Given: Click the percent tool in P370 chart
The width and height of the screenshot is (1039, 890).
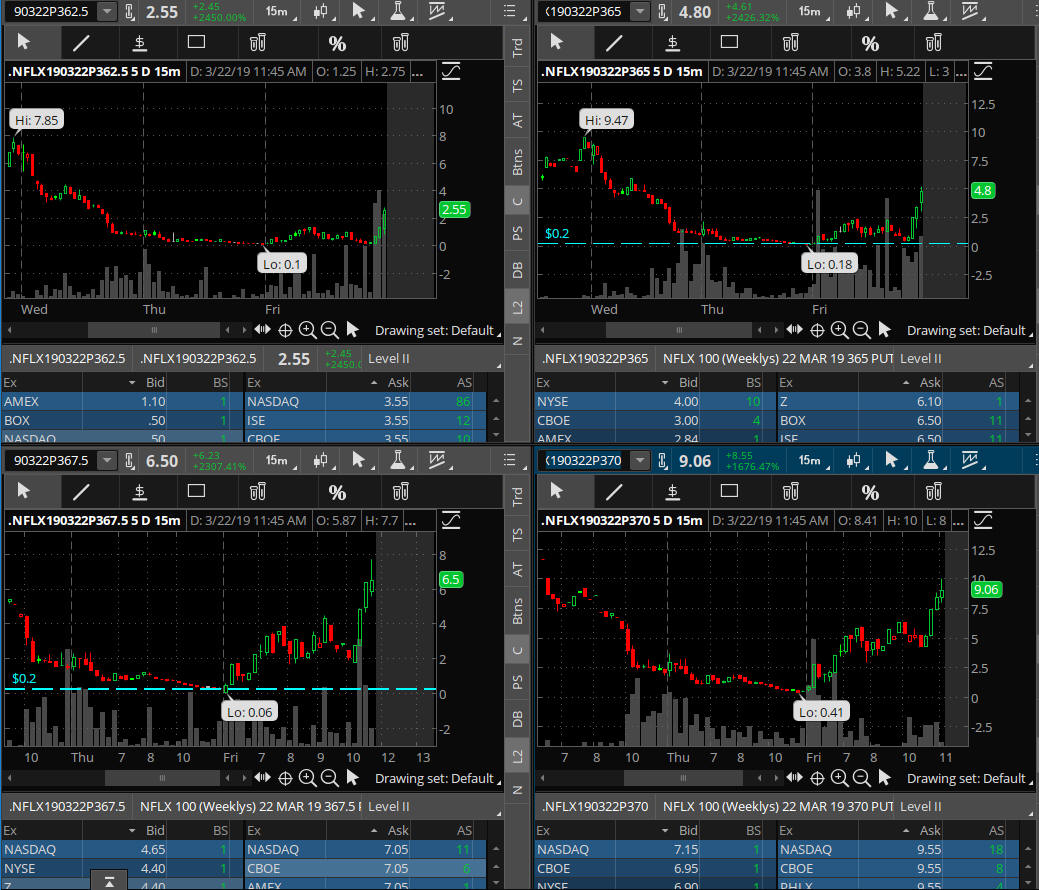Looking at the screenshot, I should click(x=870, y=491).
